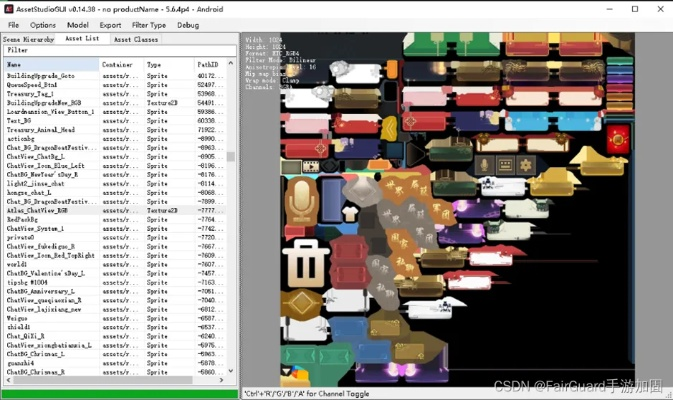Open the Filter Type dropdown menu
Image resolution: width=673 pixels, height=400 pixels.
coord(148,25)
